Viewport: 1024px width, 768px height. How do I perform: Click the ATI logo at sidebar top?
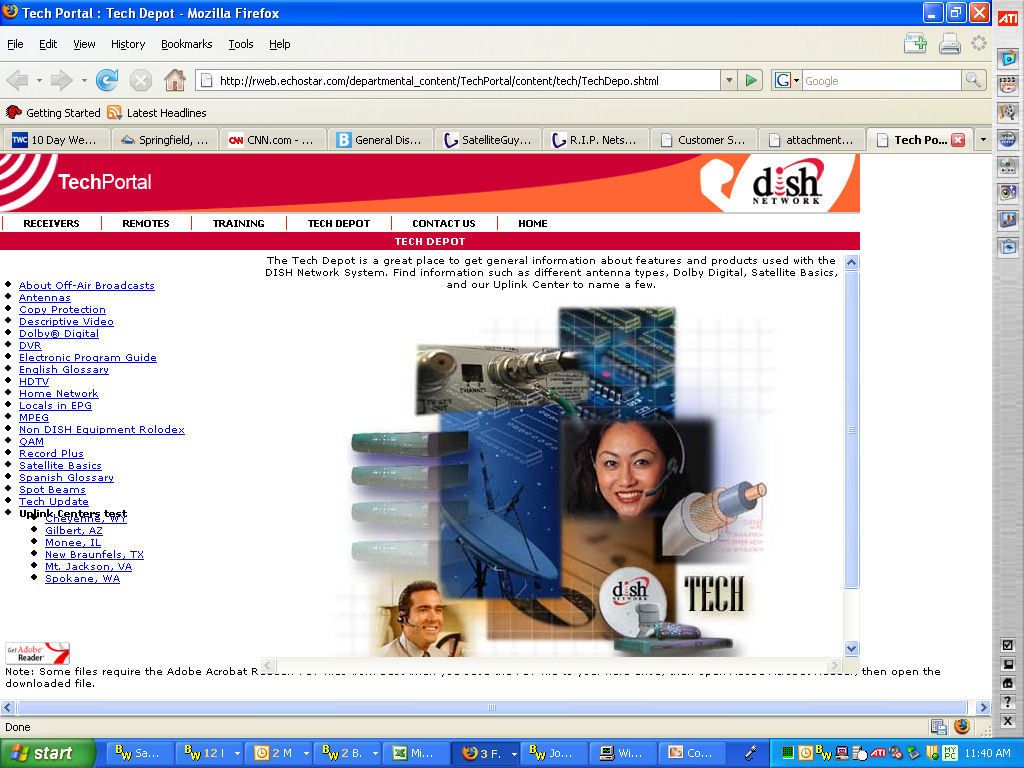(x=1008, y=20)
